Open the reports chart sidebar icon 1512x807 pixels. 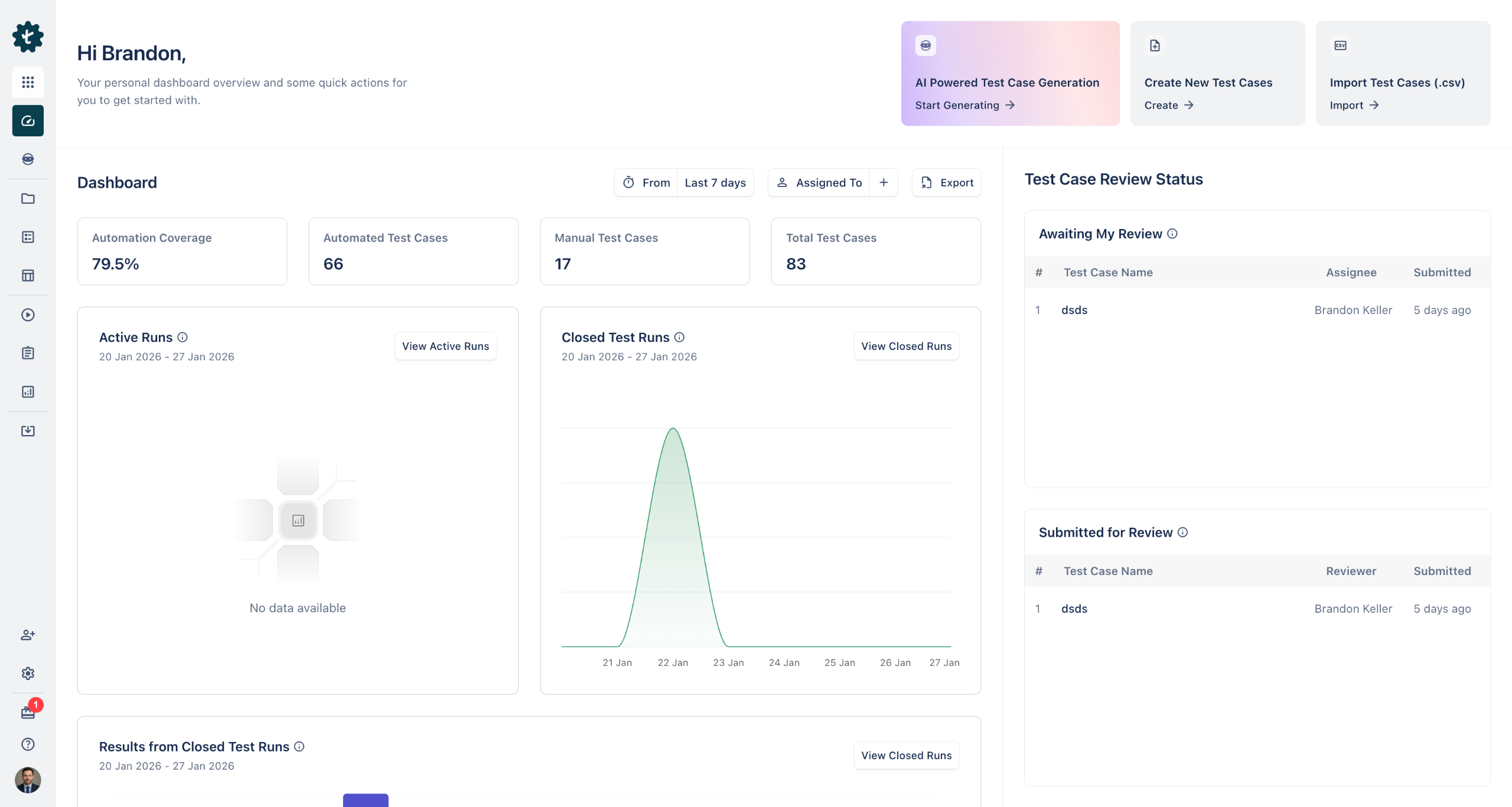click(28, 392)
